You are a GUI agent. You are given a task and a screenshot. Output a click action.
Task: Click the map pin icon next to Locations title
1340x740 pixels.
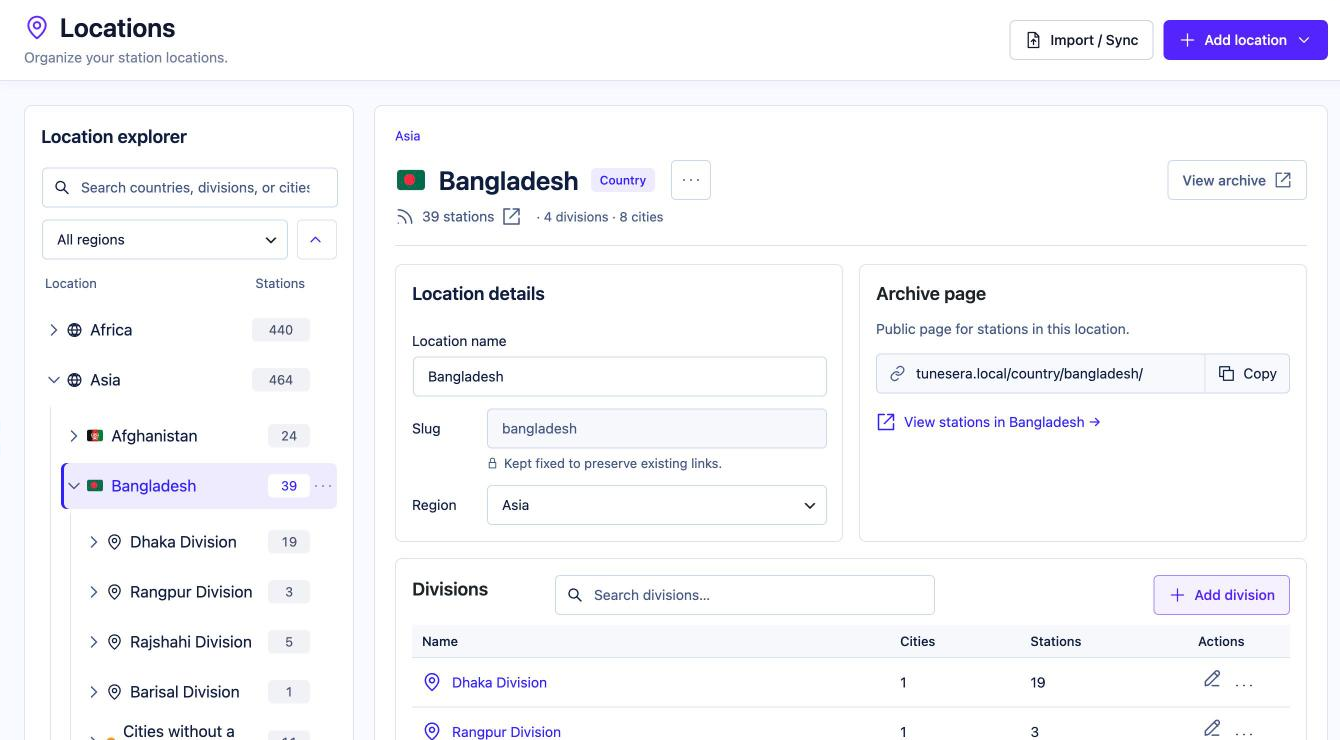[x=37, y=28]
